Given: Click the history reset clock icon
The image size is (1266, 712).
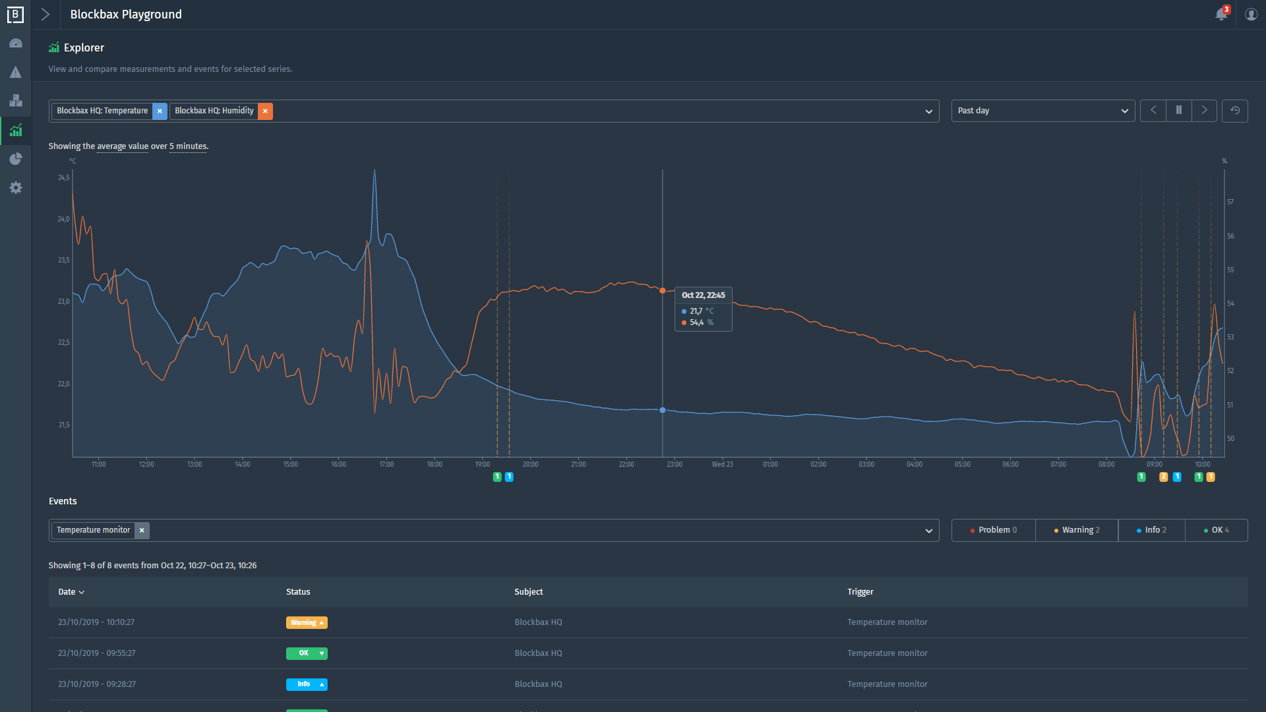Looking at the screenshot, I should (1235, 111).
